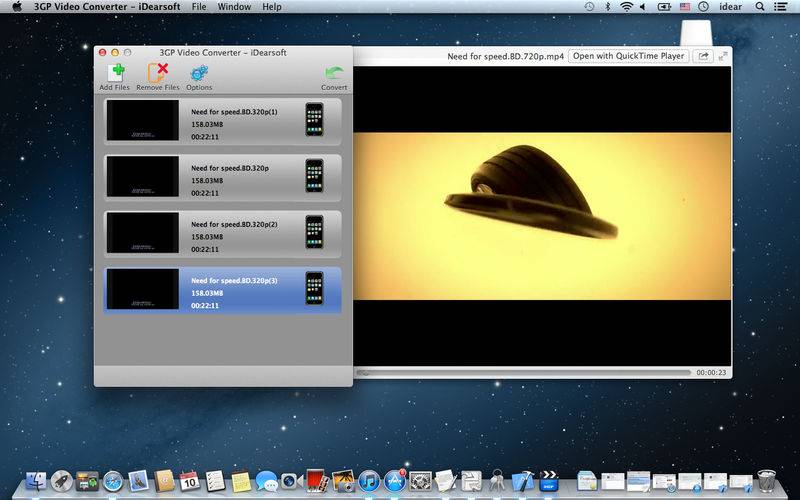Click the 00:00:23 time label in preview

pyautogui.click(x=711, y=372)
